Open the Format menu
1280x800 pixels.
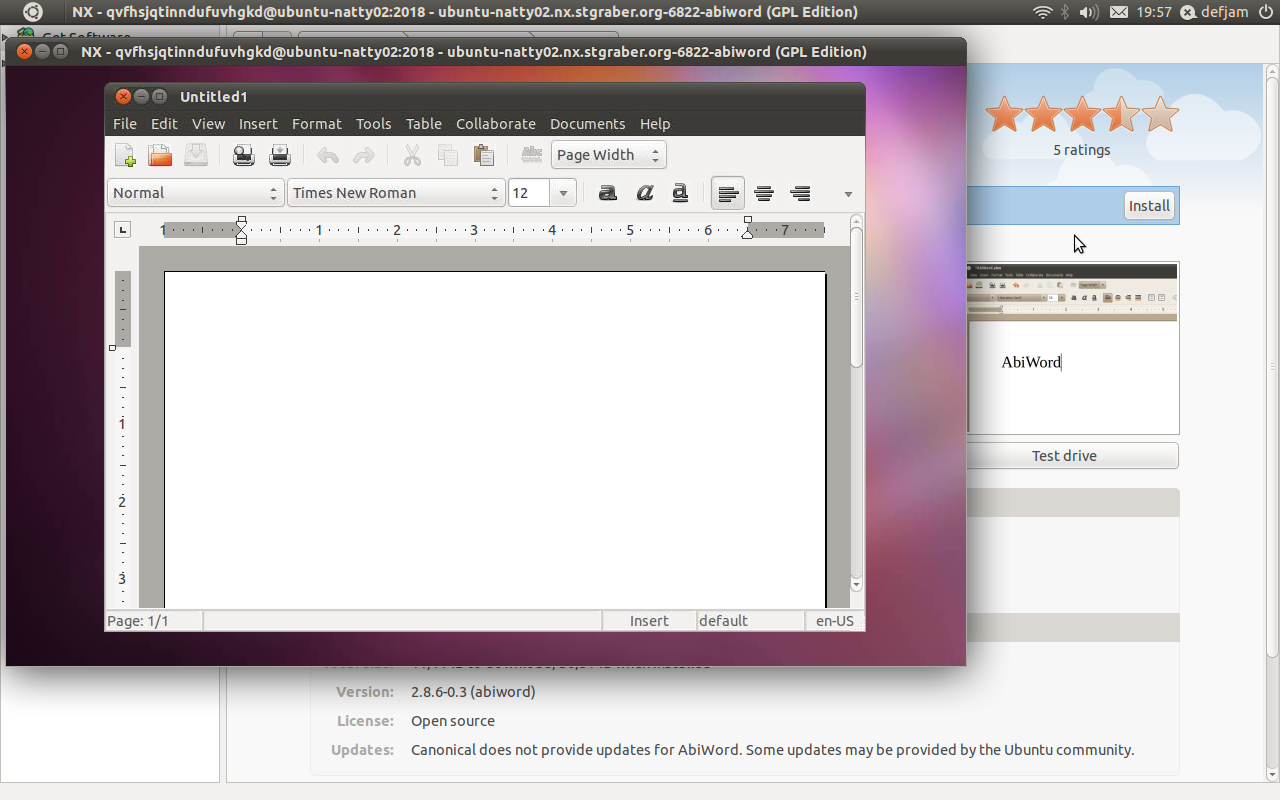317,124
